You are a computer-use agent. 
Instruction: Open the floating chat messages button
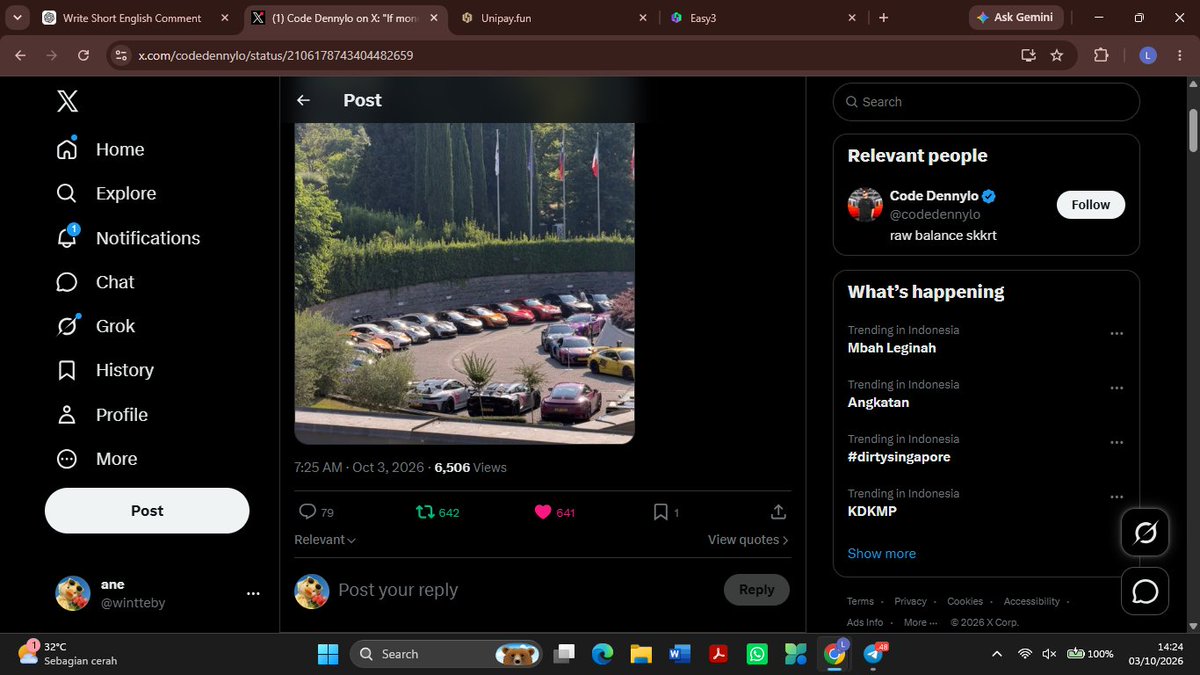coord(1145,592)
